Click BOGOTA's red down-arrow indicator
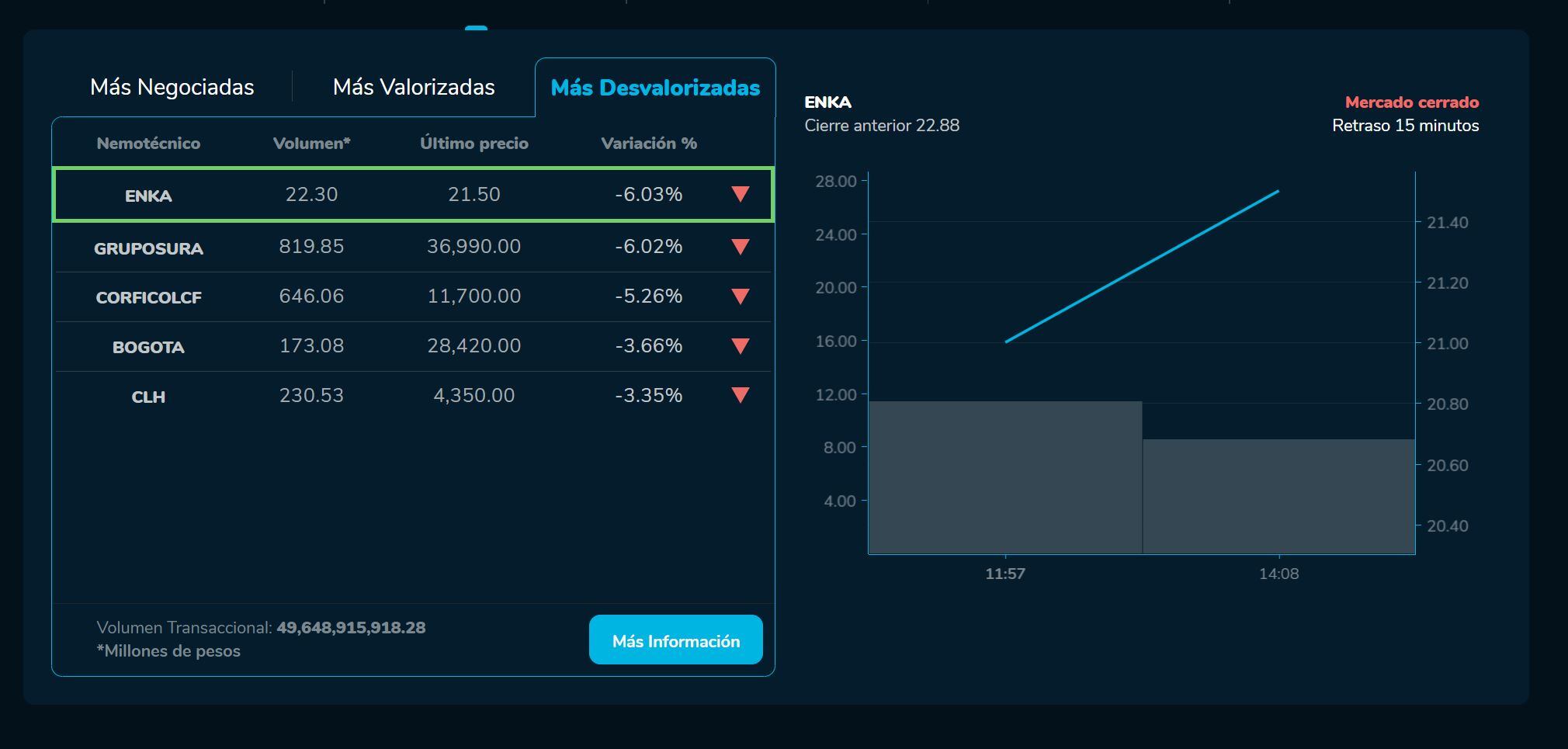This screenshot has width=1568, height=749. pyautogui.click(x=740, y=346)
